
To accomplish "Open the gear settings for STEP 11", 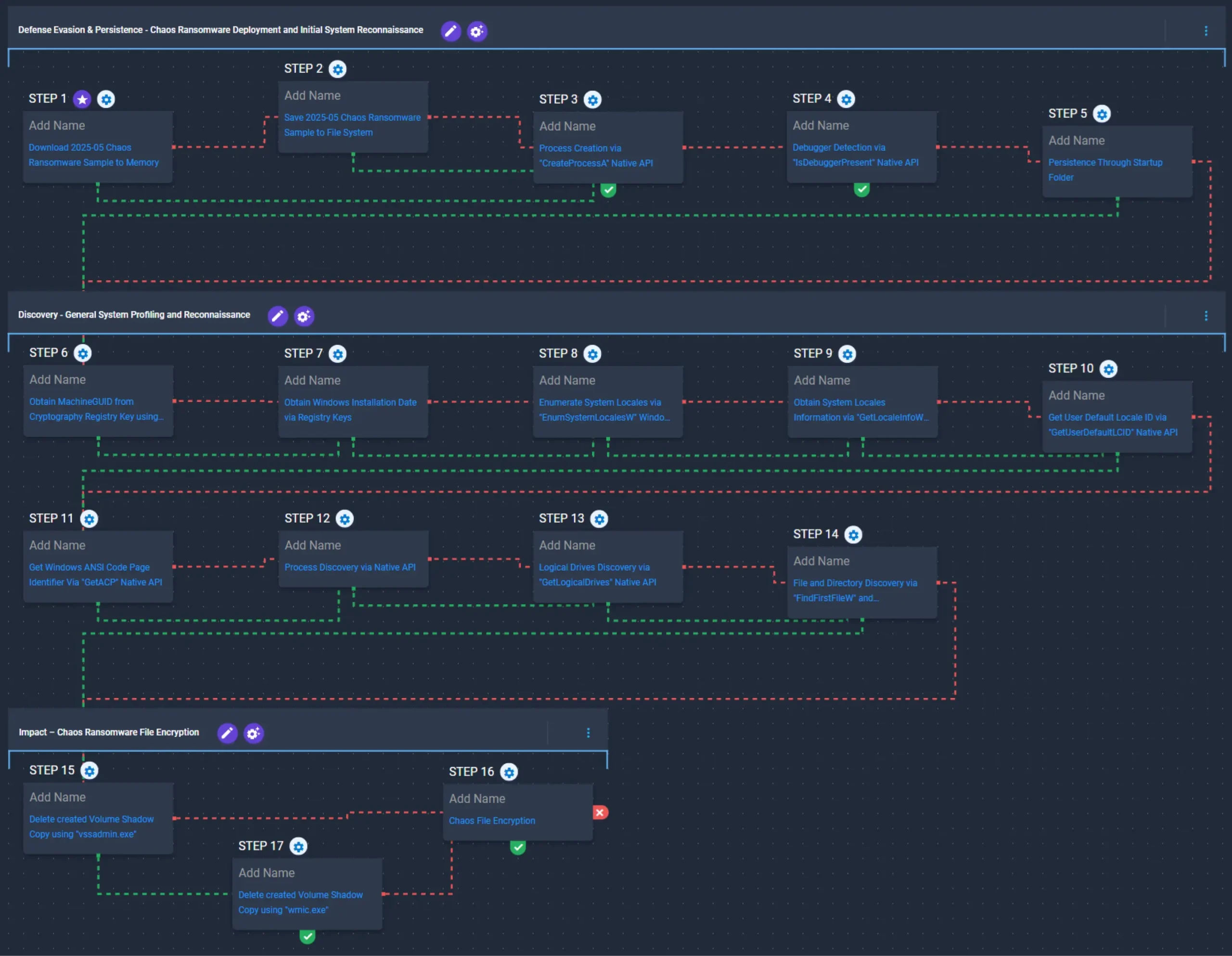I will [89, 519].
